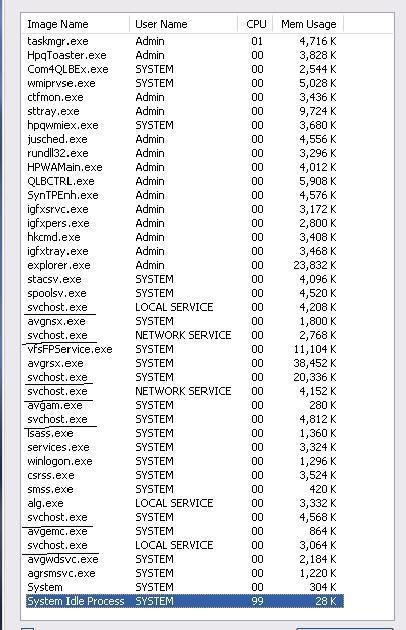Select the jusched.exe process
This screenshot has height=630, width=406.
click(185, 139)
